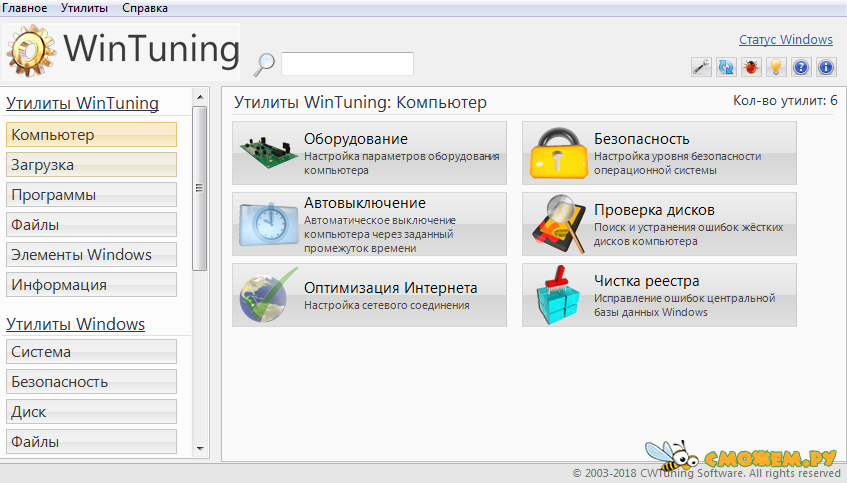847x483 pixels.
Task: Click the CWTuning Software copyright text
Action: coord(706,473)
